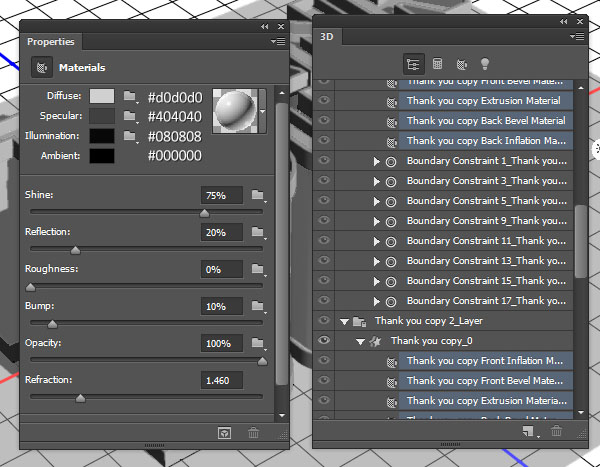Collapse the Thank you copy_0 mesh
600x467 pixels.
[x=360, y=342]
